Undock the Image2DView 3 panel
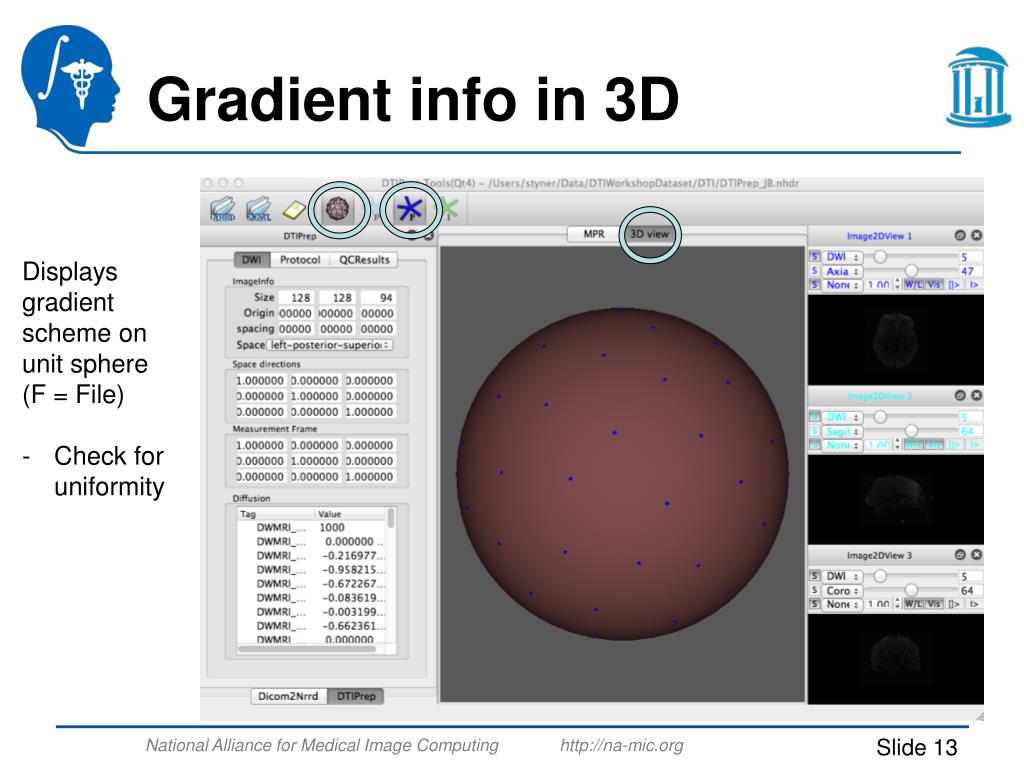Image resolution: width=1024 pixels, height=768 pixels. 960,554
